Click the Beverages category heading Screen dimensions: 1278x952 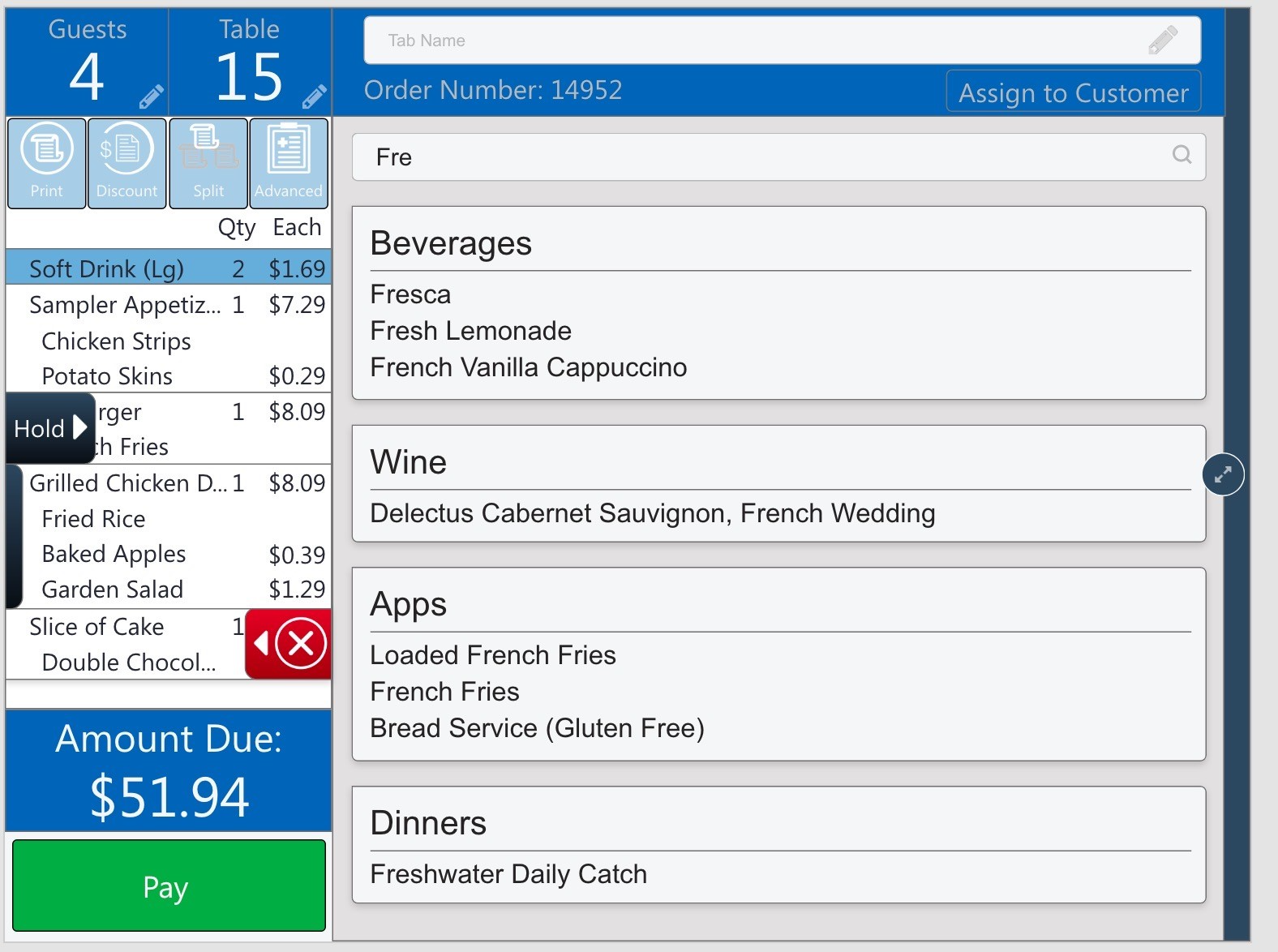coord(451,243)
